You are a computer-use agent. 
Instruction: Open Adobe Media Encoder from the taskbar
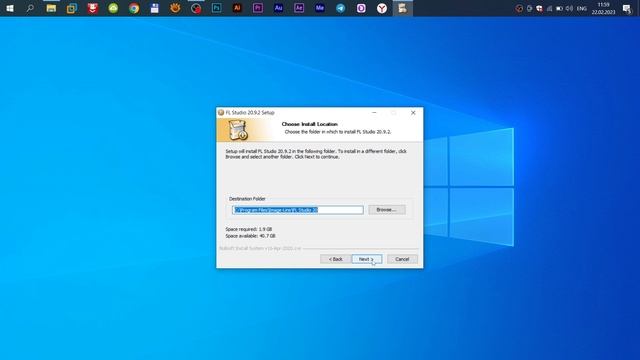[320, 8]
